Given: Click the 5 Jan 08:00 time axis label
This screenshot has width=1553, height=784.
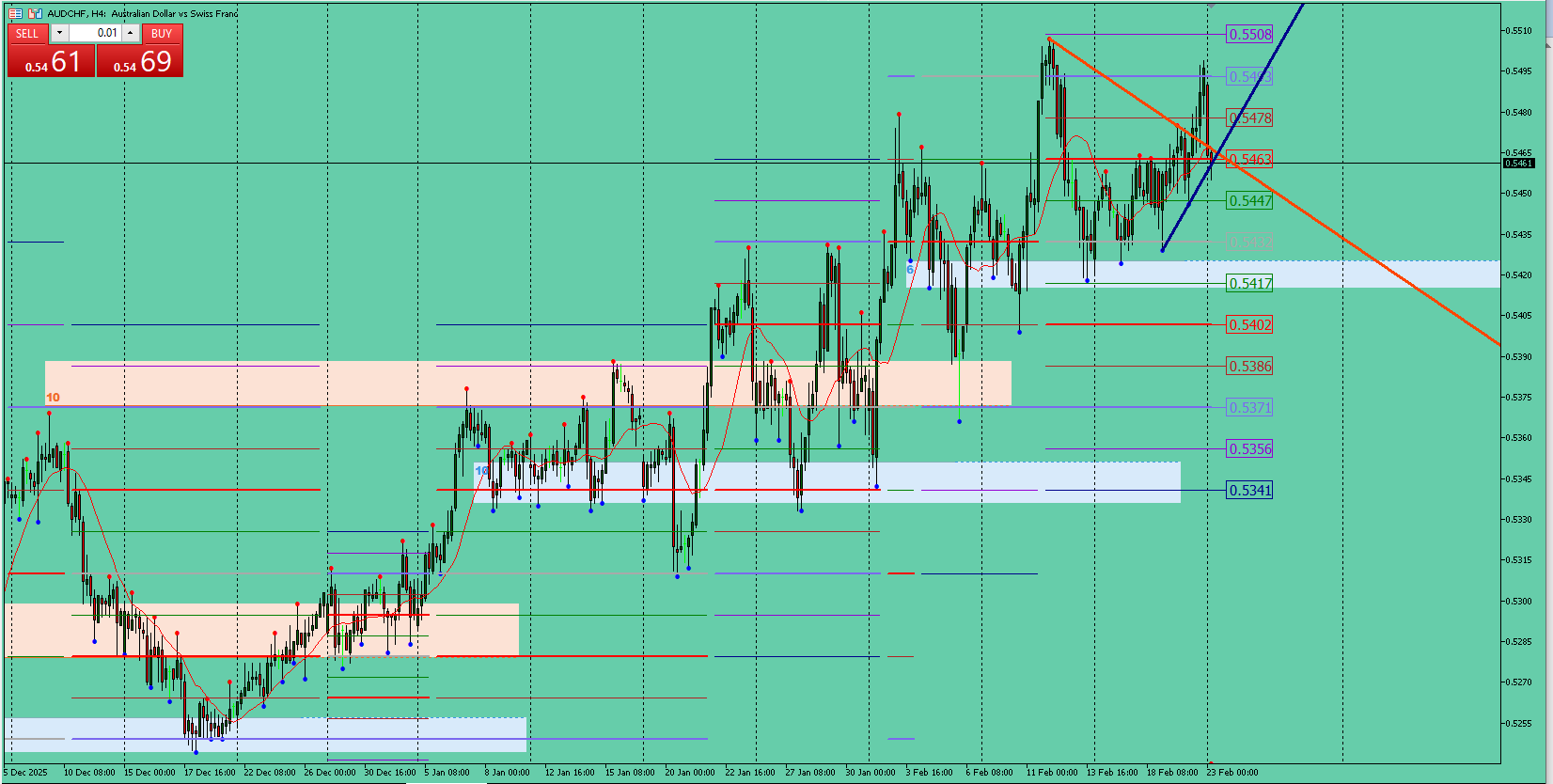Looking at the screenshot, I should 447,773.
